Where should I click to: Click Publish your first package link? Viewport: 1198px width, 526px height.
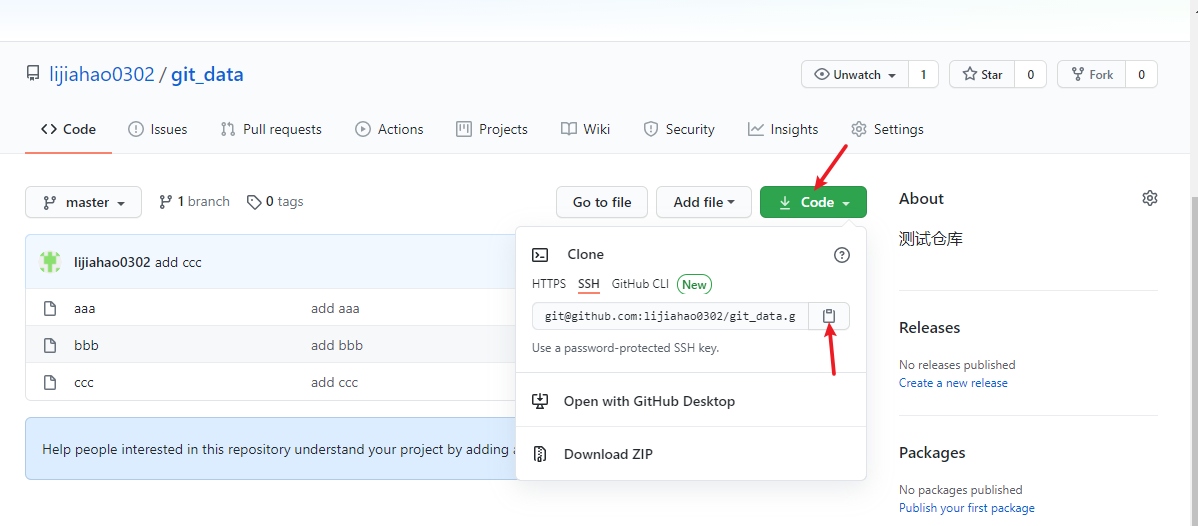966,508
